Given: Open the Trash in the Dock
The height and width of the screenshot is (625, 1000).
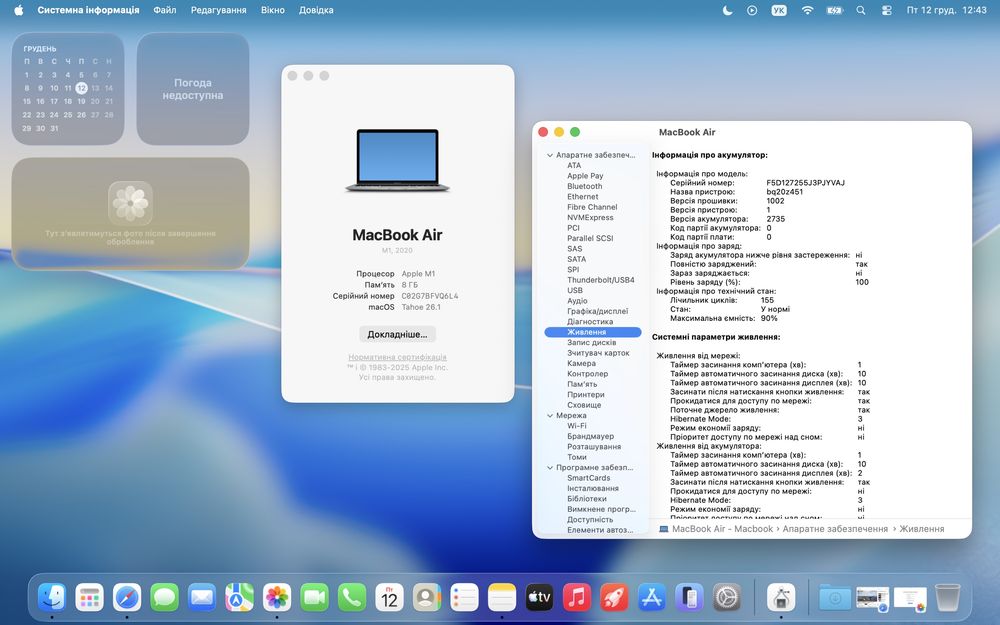Looking at the screenshot, I should [x=948, y=598].
